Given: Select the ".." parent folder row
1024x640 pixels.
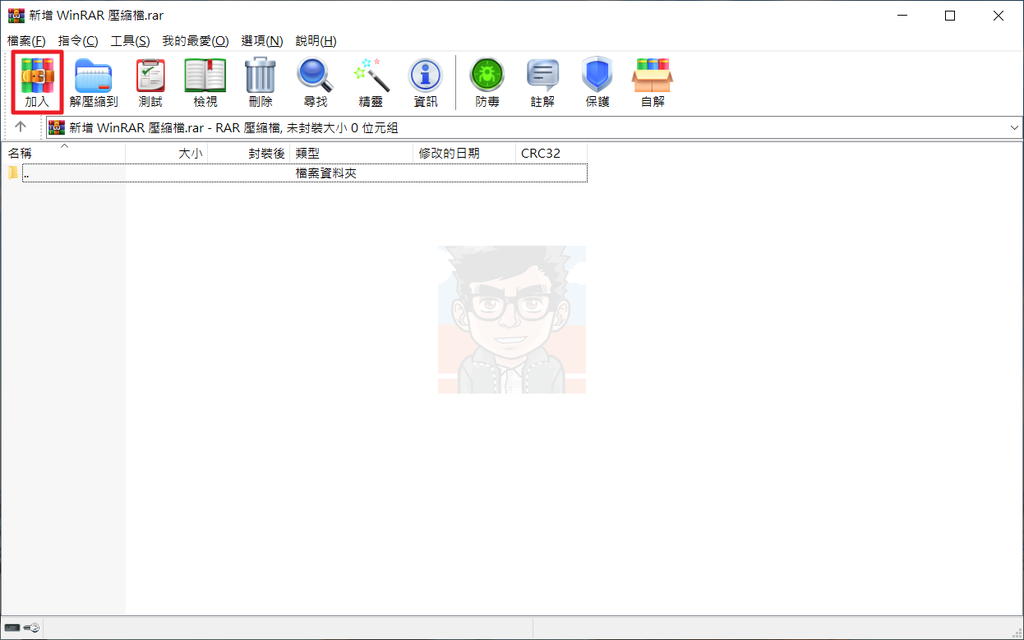Looking at the screenshot, I should click(x=295, y=174).
